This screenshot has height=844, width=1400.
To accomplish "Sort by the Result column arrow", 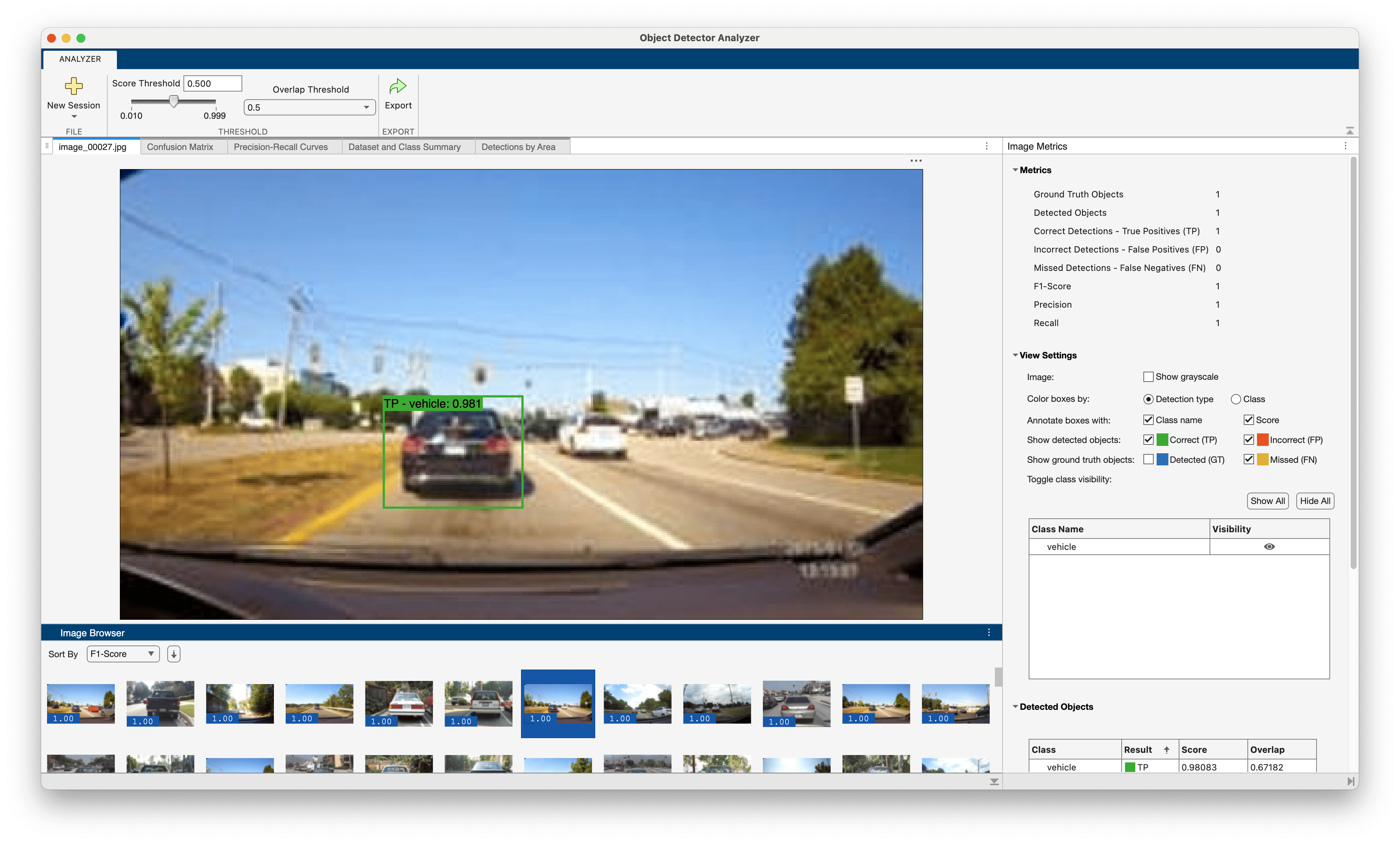I will 1167,750.
